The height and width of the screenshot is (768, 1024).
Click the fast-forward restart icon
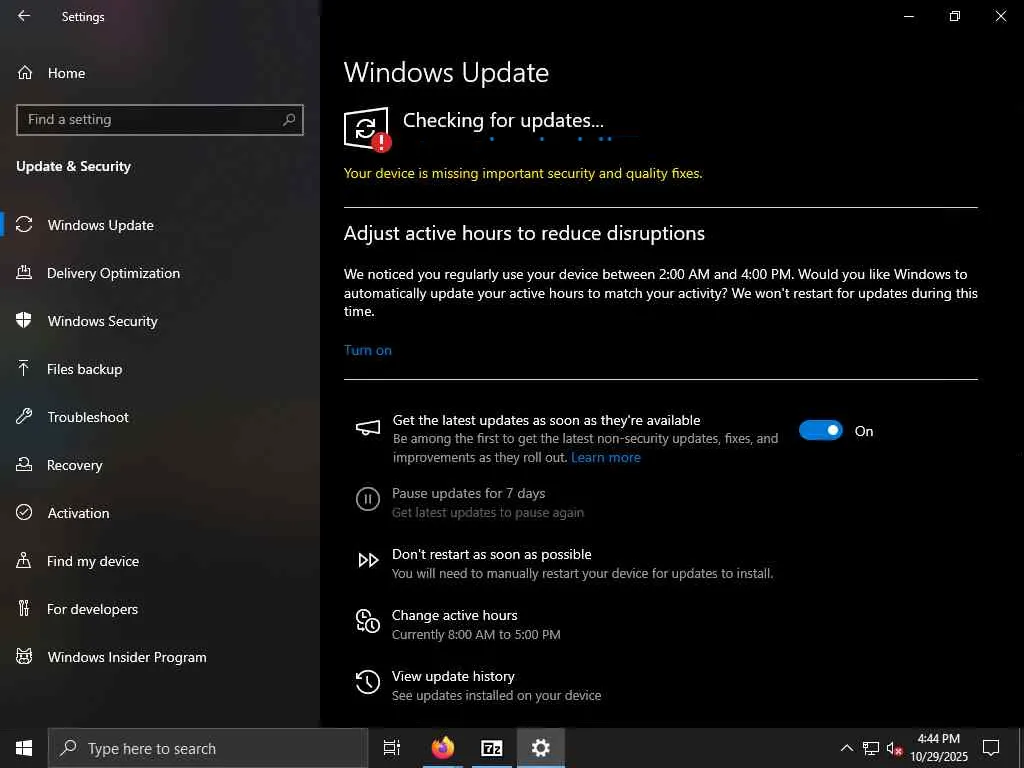368,560
